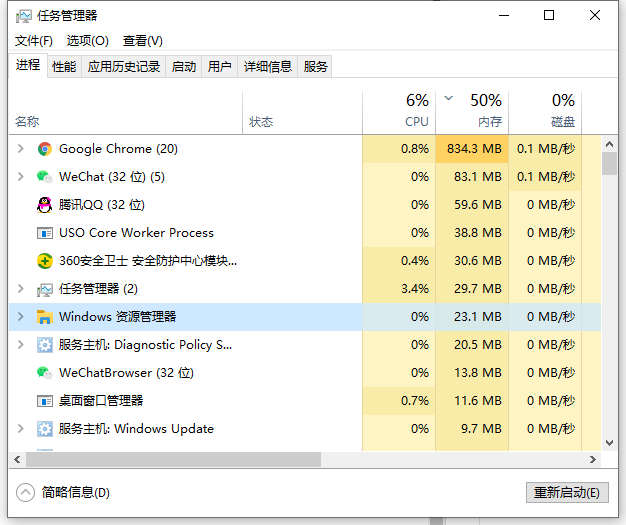Click the 腾讯QQ penguin icon
The height and width of the screenshot is (525, 626).
tap(44, 205)
